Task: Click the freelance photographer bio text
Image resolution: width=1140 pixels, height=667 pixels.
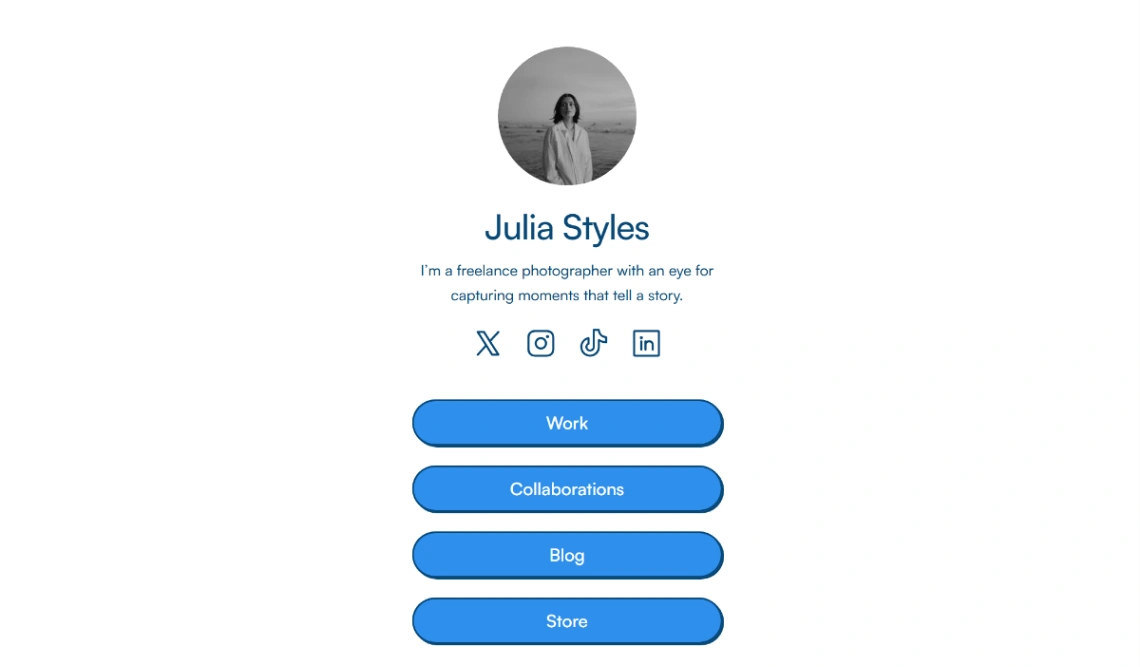Action: pos(567,283)
